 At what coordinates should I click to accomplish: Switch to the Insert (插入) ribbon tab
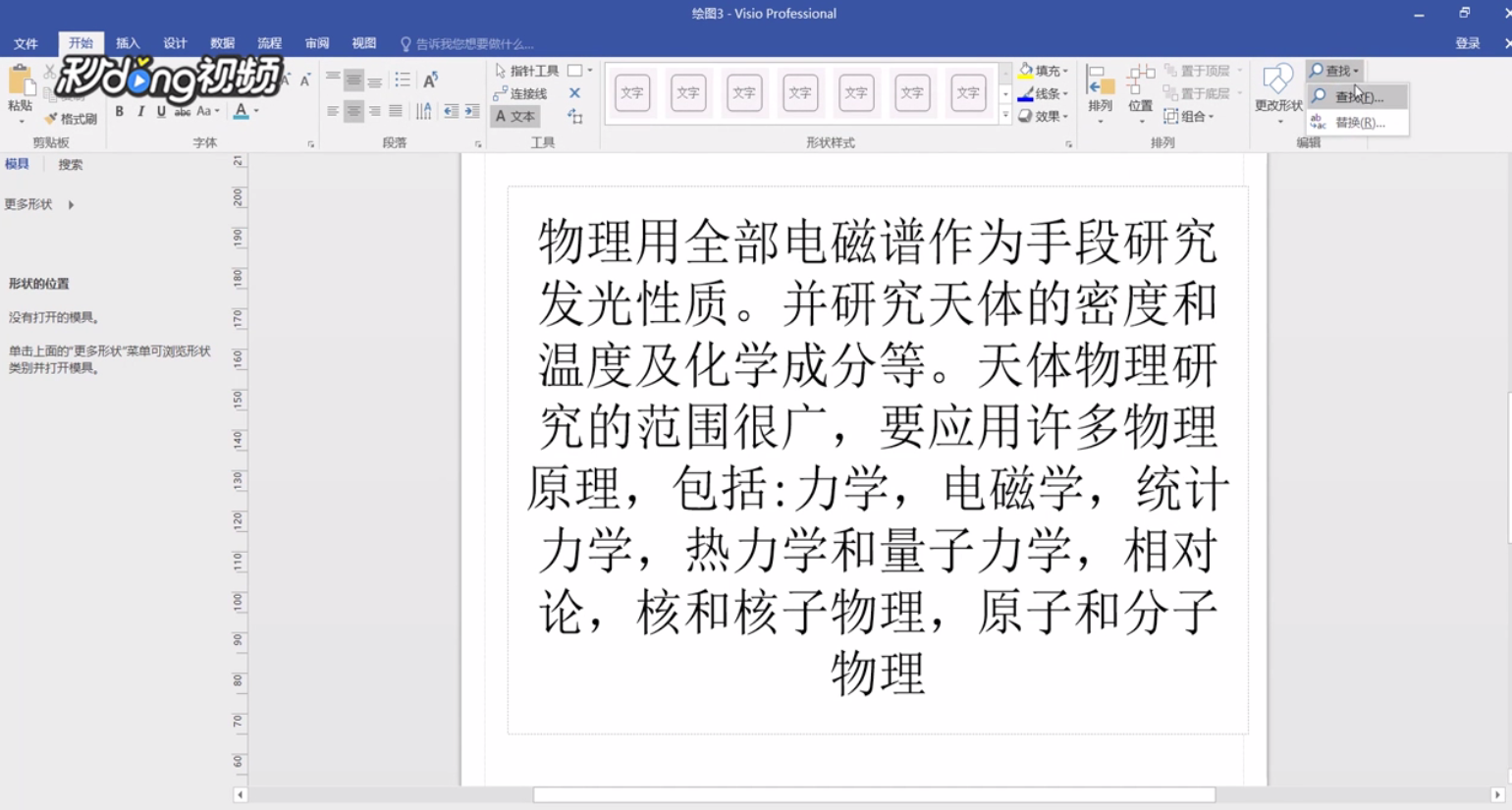(x=129, y=43)
